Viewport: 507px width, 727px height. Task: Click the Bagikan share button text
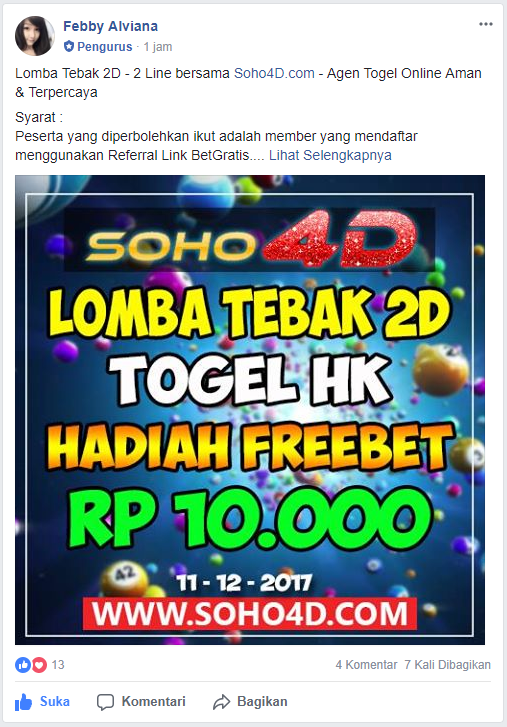(x=262, y=701)
